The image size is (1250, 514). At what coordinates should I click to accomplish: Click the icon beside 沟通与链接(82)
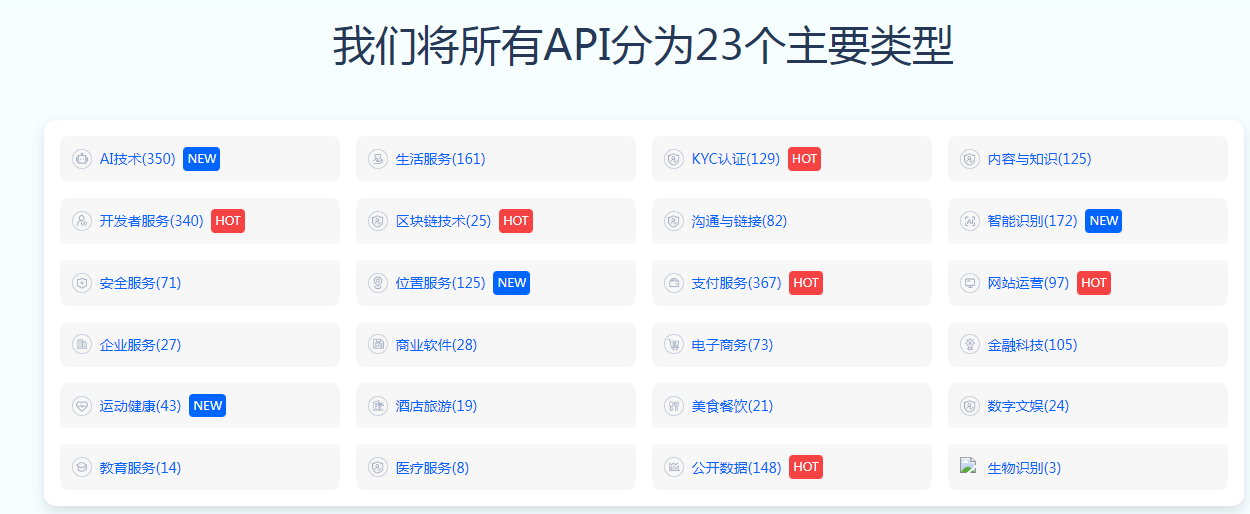(x=674, y=221)
